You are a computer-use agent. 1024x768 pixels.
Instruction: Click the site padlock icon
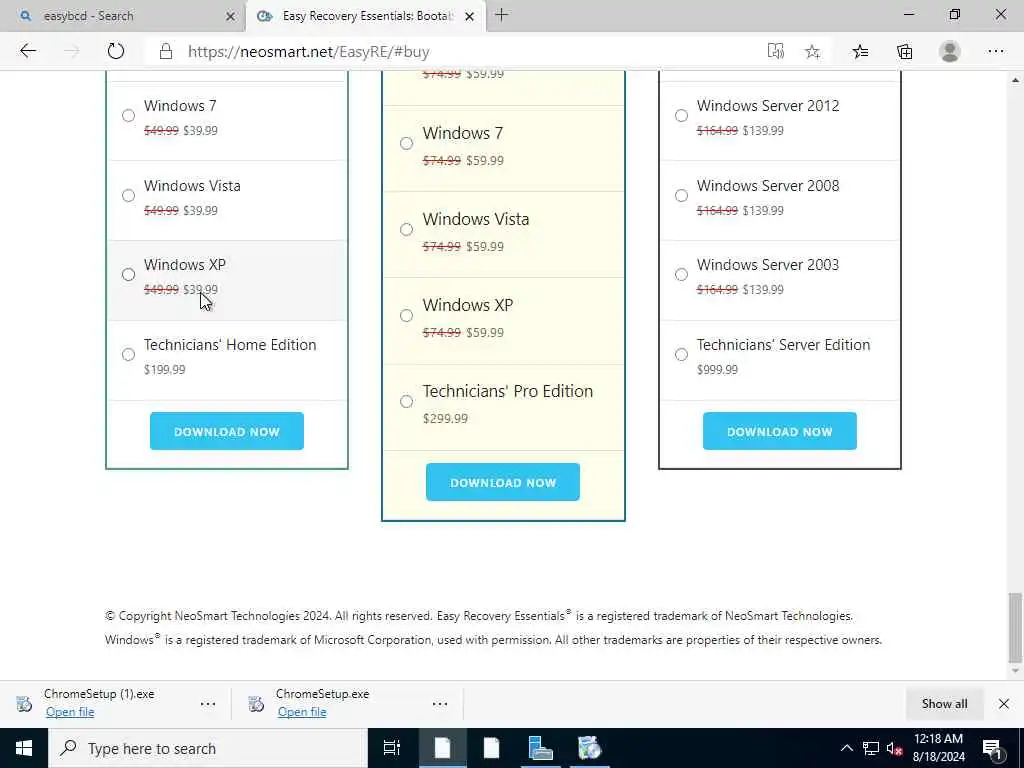(166, 52)
